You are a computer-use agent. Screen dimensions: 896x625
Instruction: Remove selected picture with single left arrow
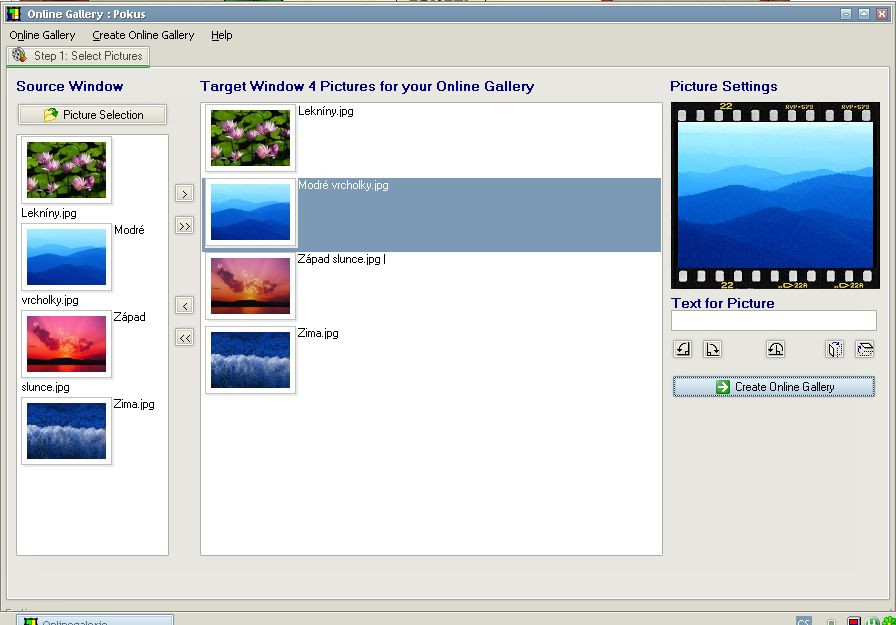pos(185,306)
